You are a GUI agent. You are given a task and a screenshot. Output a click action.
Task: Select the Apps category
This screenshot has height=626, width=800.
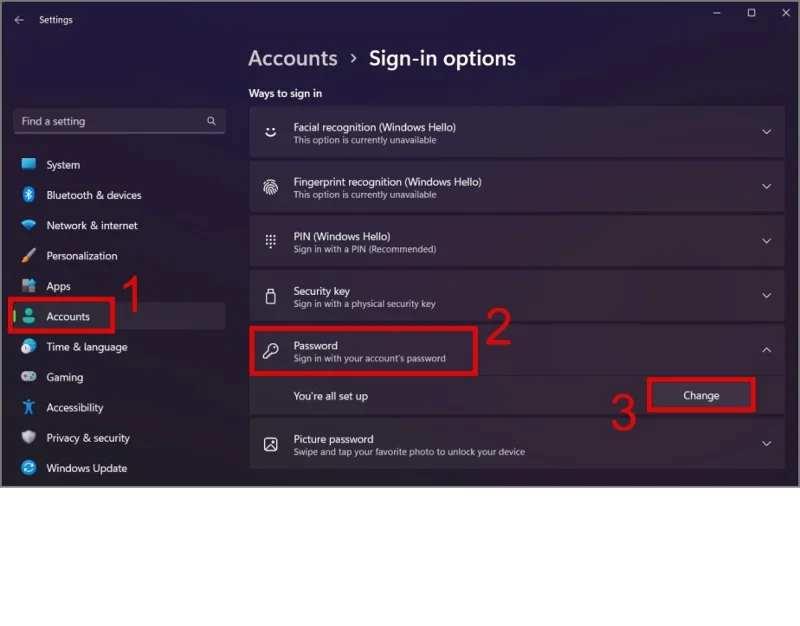tap(119, 286)
